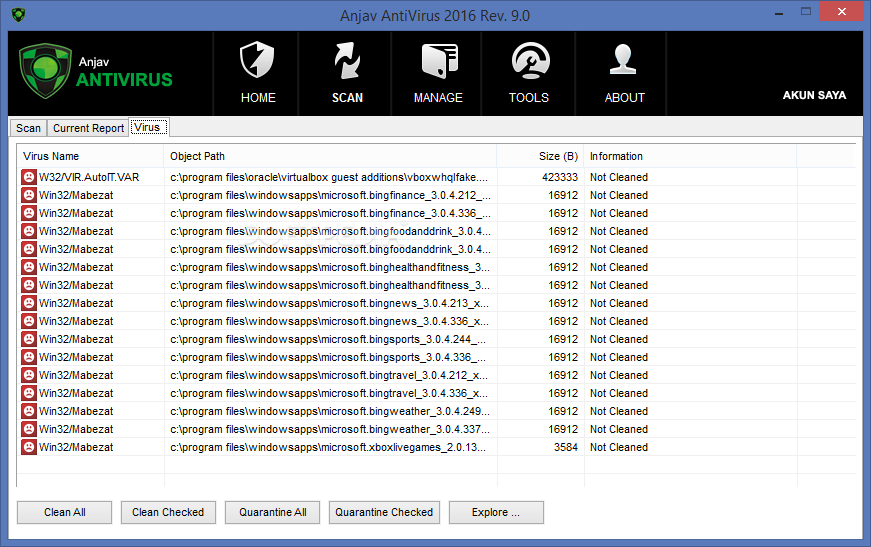The width and height of the screenshot is (871, 547).
Task: Select the bingfinance_3.0.4.336 path entry
Action: pyautogui.click(x=331, y=213)
